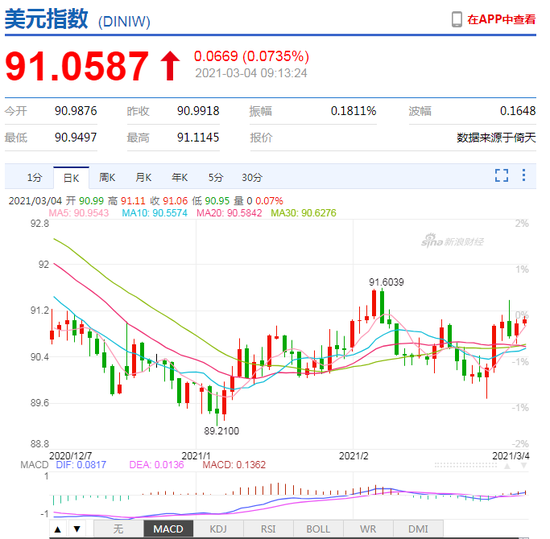Click the down triangle indicator switch button

77,529
